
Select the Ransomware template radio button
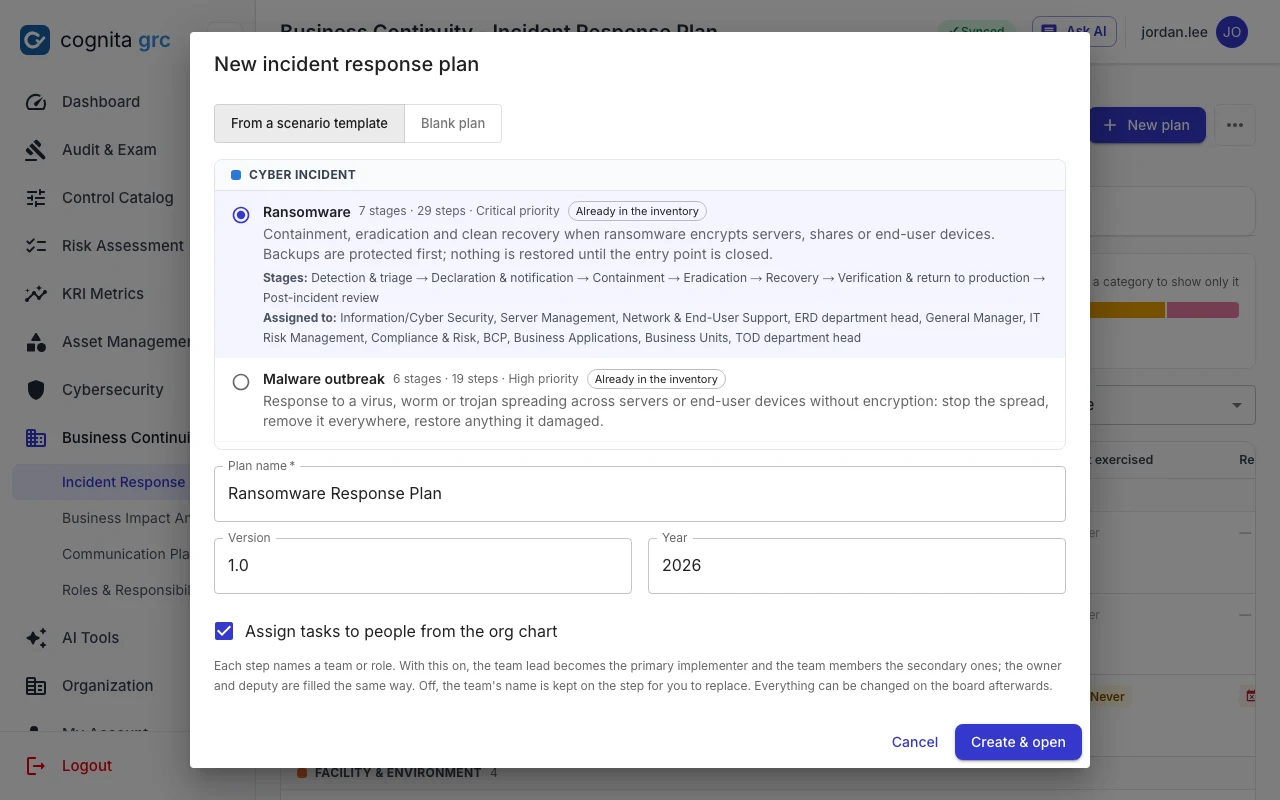click(241, 215)
